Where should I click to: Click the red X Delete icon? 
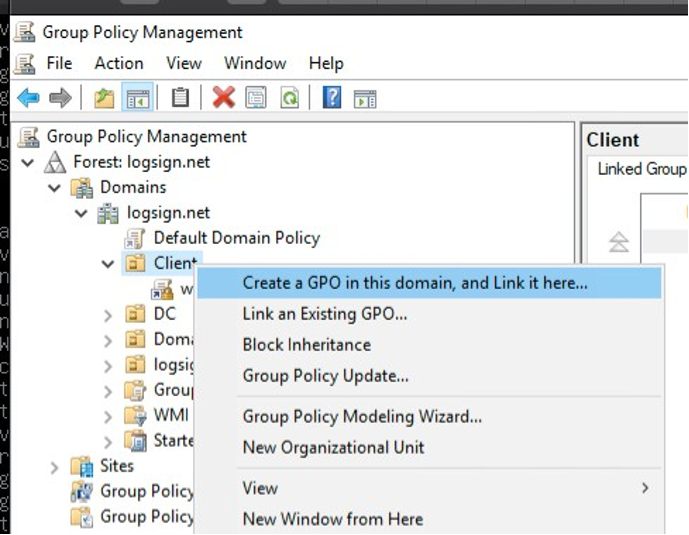click(224, 97)
